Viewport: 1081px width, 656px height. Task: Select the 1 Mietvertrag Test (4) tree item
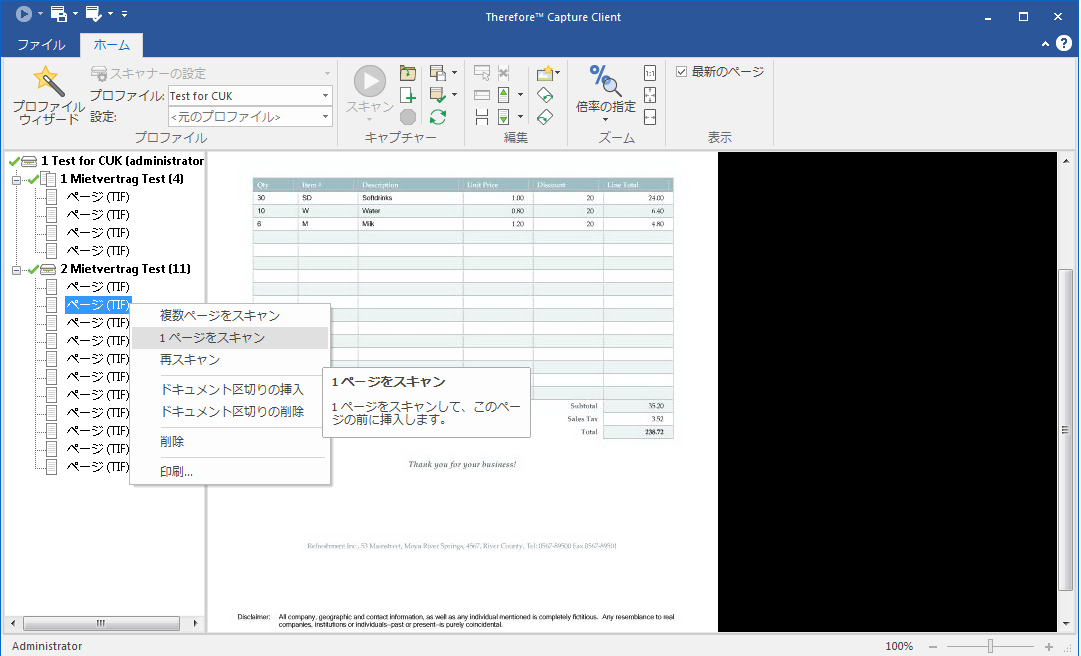(122, 178)
